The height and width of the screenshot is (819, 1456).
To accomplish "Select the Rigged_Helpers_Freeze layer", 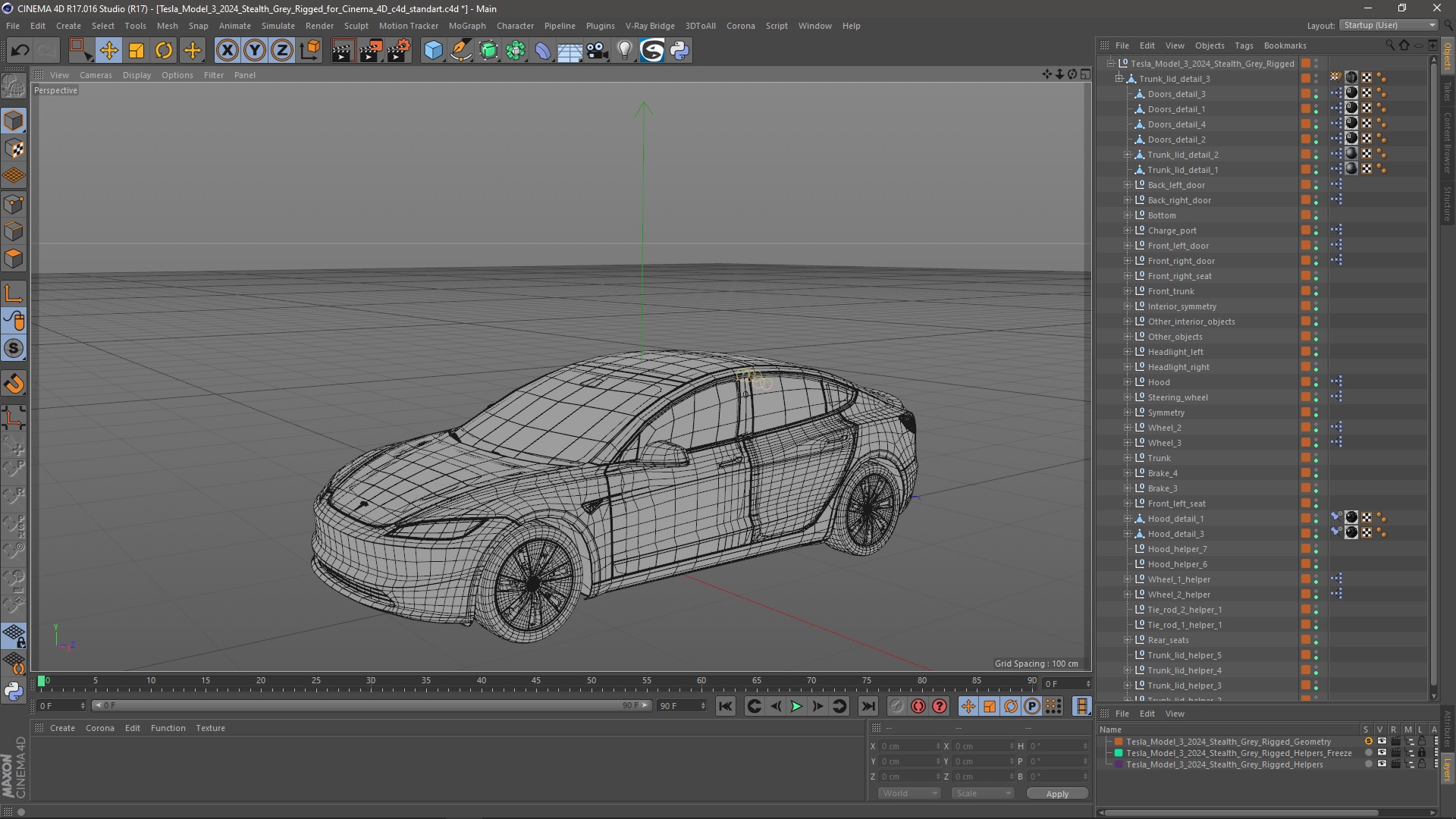I will tap(1238, 753).
